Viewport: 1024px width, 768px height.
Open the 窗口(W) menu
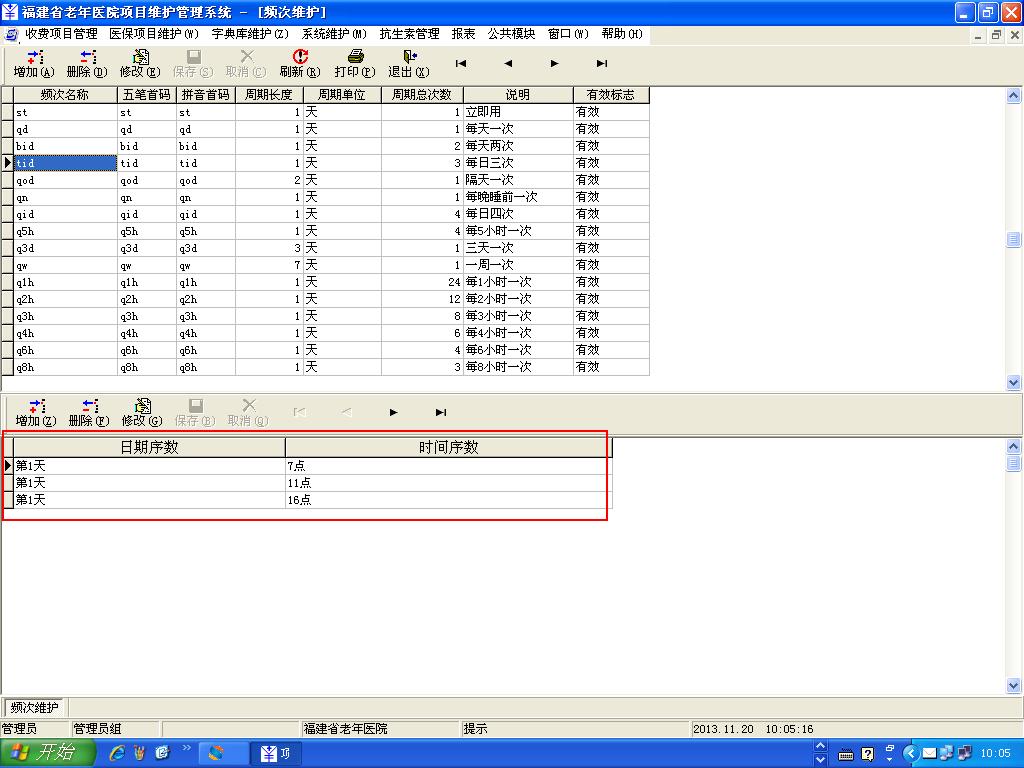coord(568,34)
